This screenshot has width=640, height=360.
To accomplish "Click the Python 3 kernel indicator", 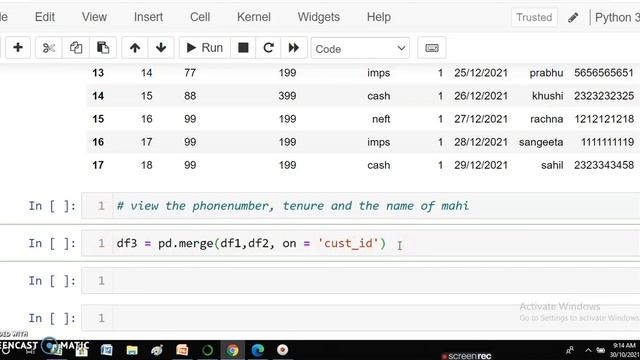I will tap(617, 18).
